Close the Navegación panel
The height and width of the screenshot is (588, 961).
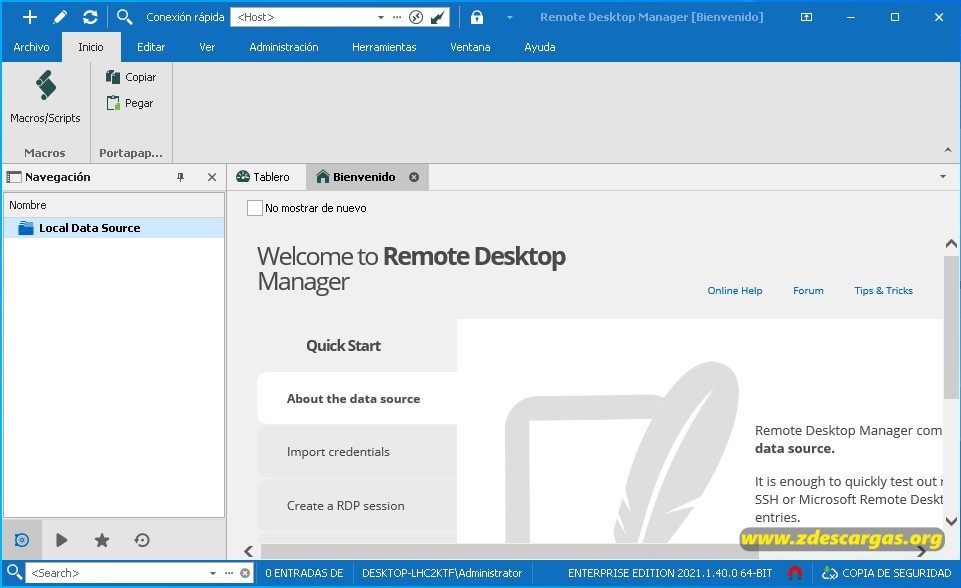[212, 177]
